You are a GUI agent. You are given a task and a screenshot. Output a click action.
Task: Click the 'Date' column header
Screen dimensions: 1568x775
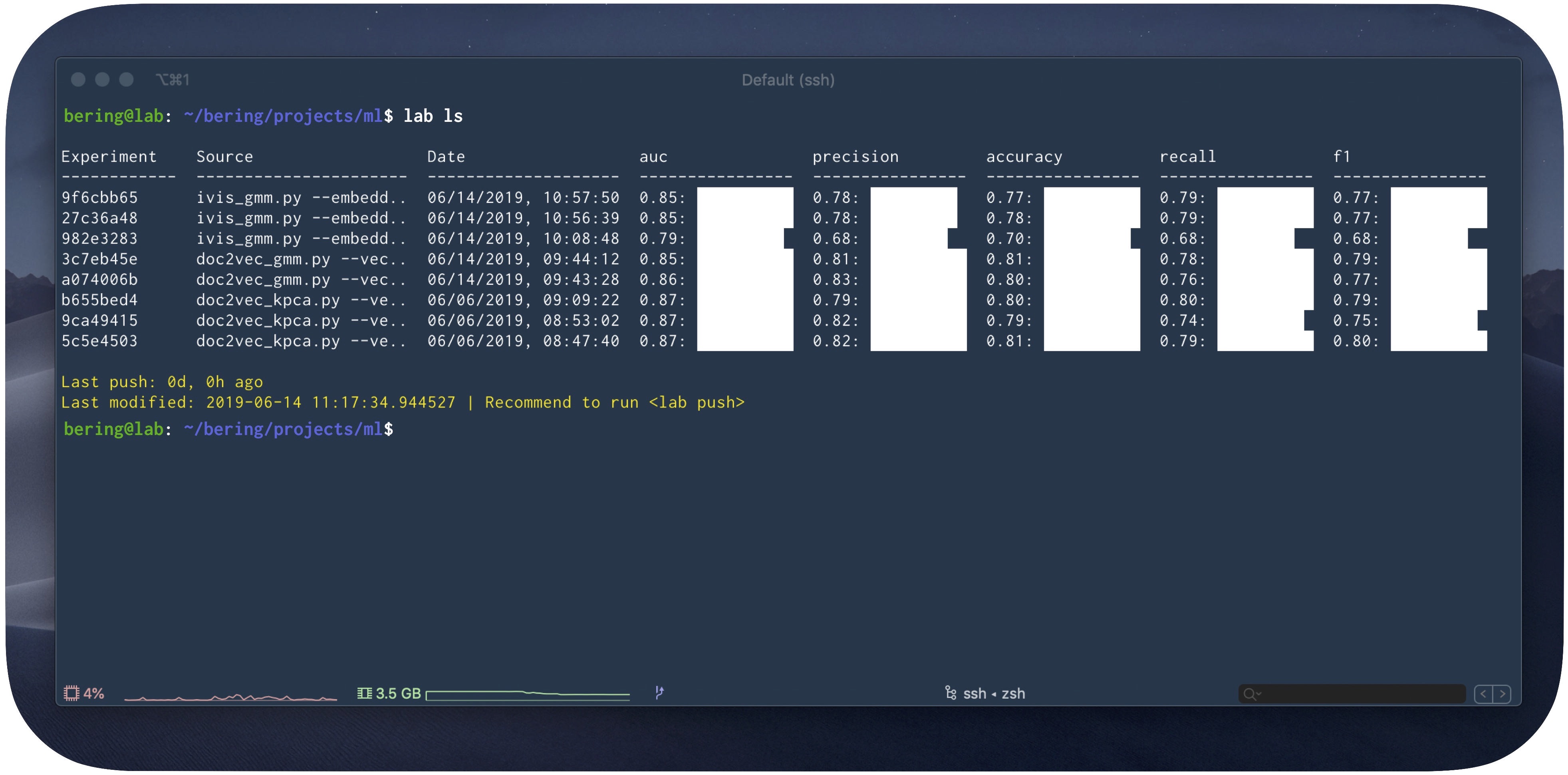(x=446, y=157)
